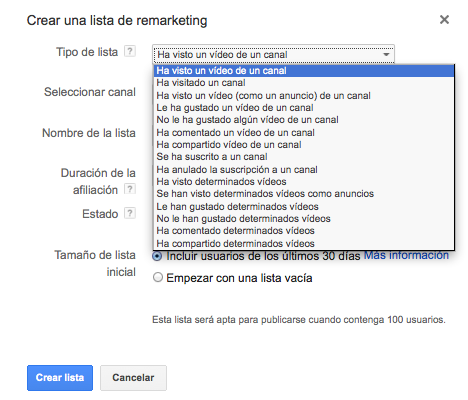Select 'Le han gustado determinados vídeos'
Image resolution: width=468 pixels, height=400 pixels.
pos(304,206)
